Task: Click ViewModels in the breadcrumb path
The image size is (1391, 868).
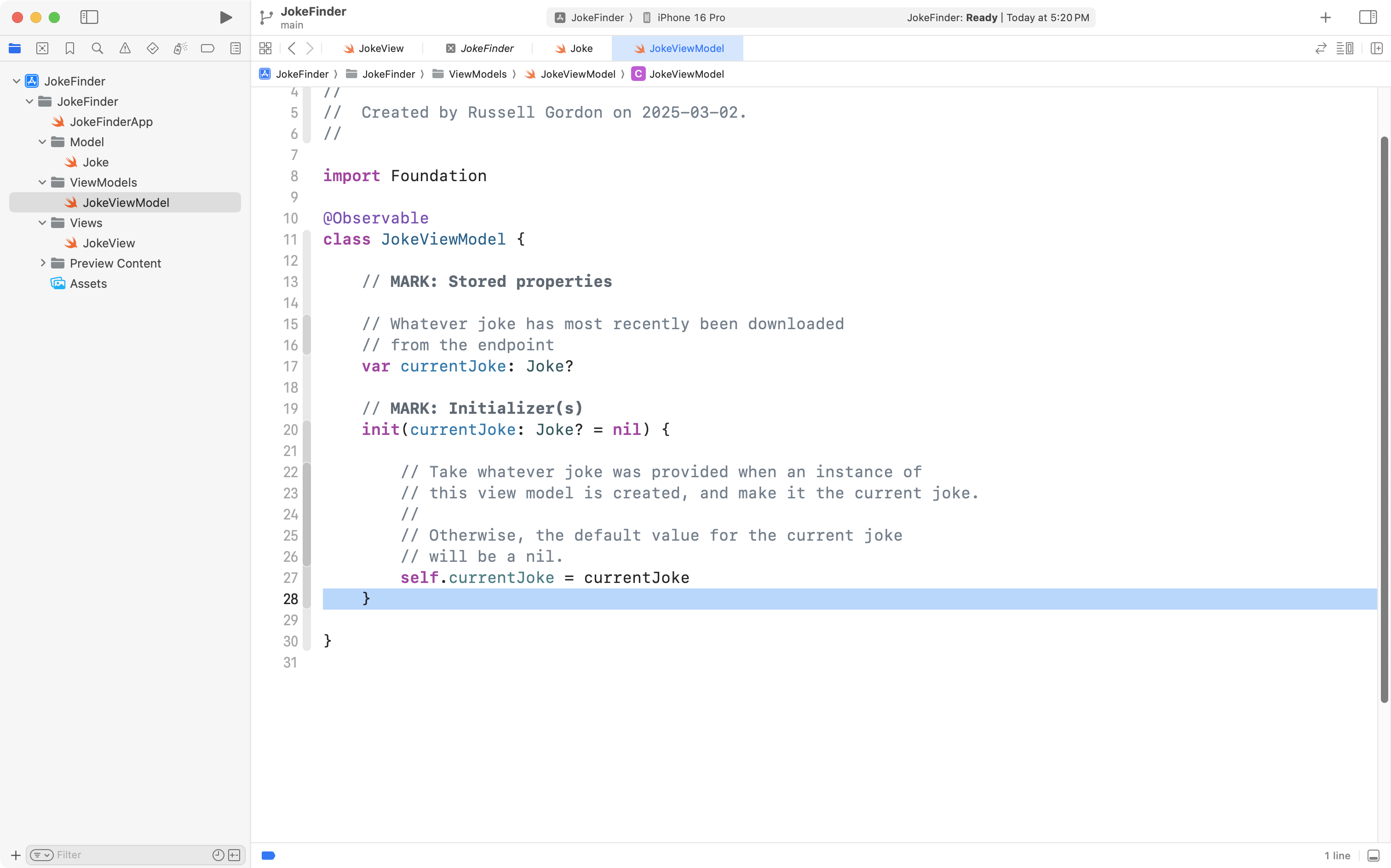Action: (477, 74)
